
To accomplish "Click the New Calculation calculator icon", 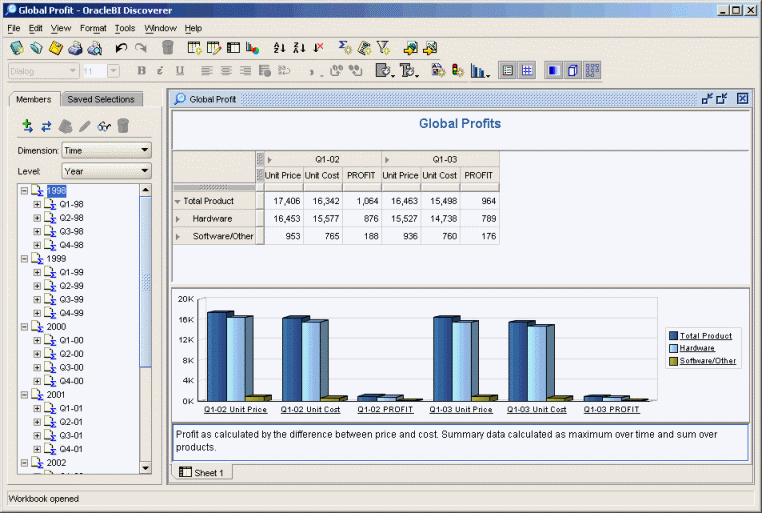I will coord(364,48).
